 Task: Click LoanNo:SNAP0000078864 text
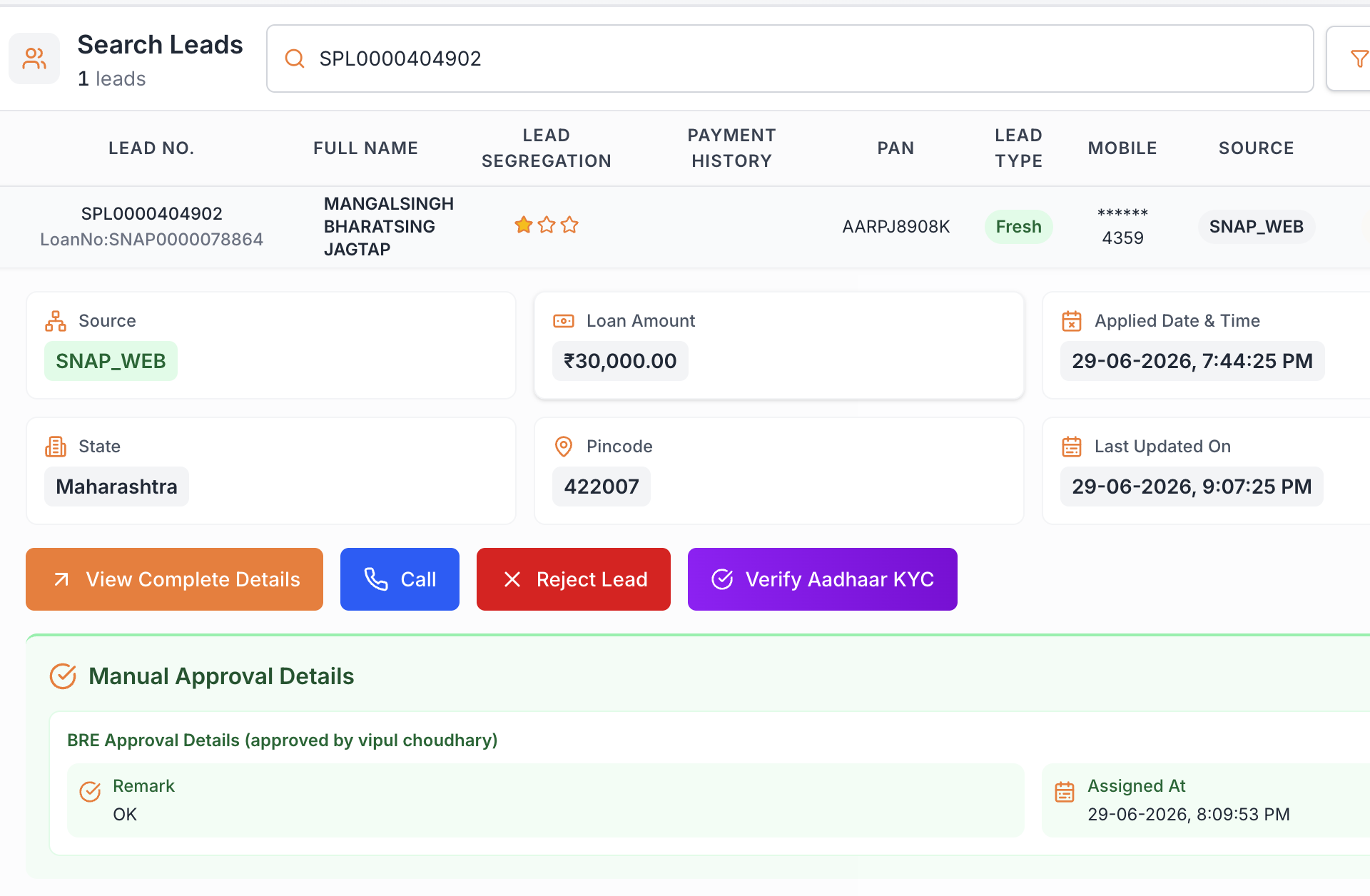152,239
